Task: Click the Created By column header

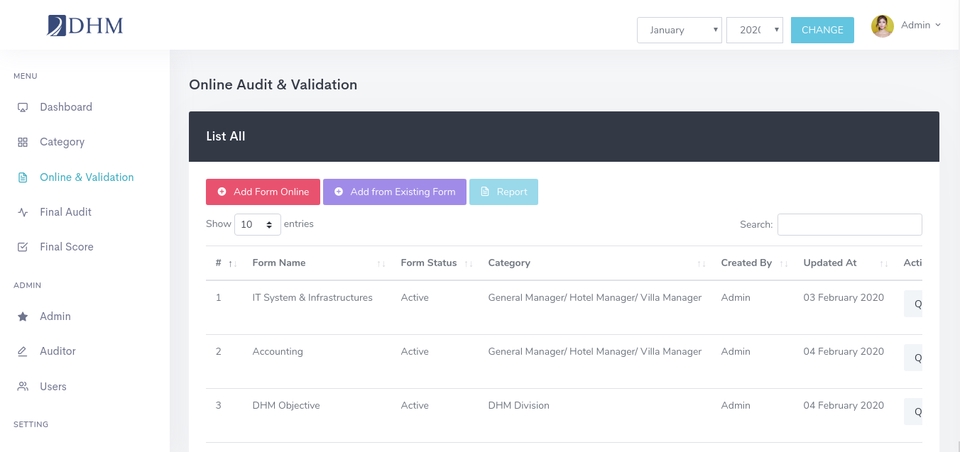Action: click(x=746, y=263)
